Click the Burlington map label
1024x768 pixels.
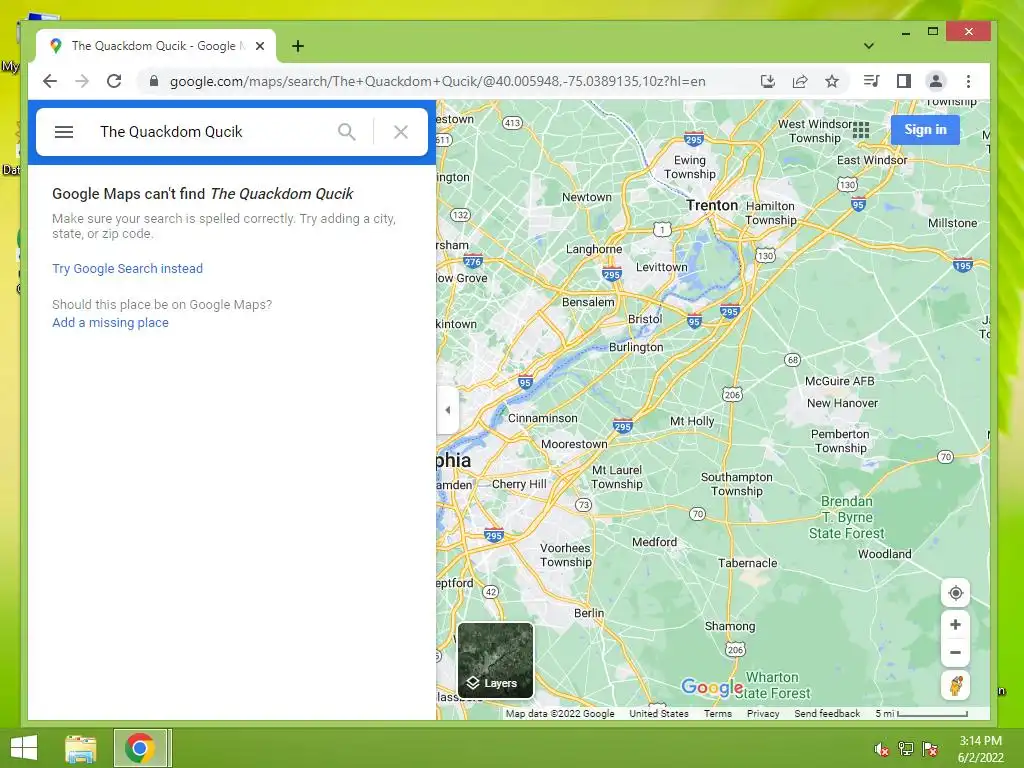click(636, 347)
